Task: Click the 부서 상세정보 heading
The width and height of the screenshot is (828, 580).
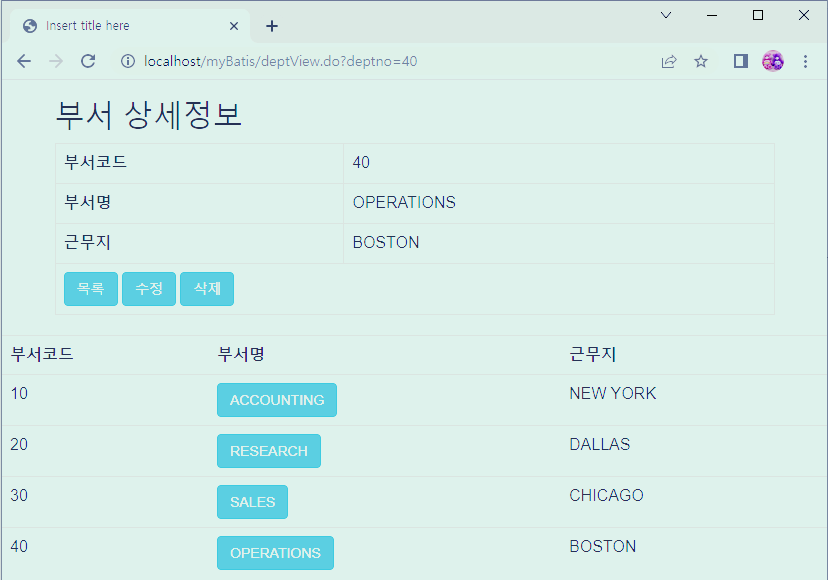Action: [148, 115]
